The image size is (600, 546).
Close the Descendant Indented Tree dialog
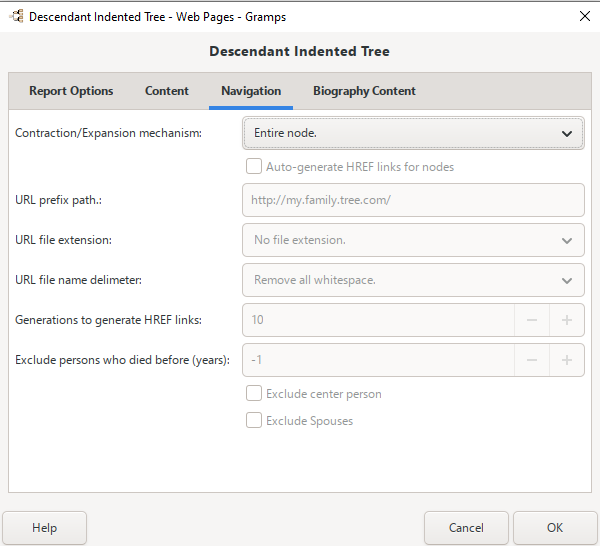coord(584,16)
